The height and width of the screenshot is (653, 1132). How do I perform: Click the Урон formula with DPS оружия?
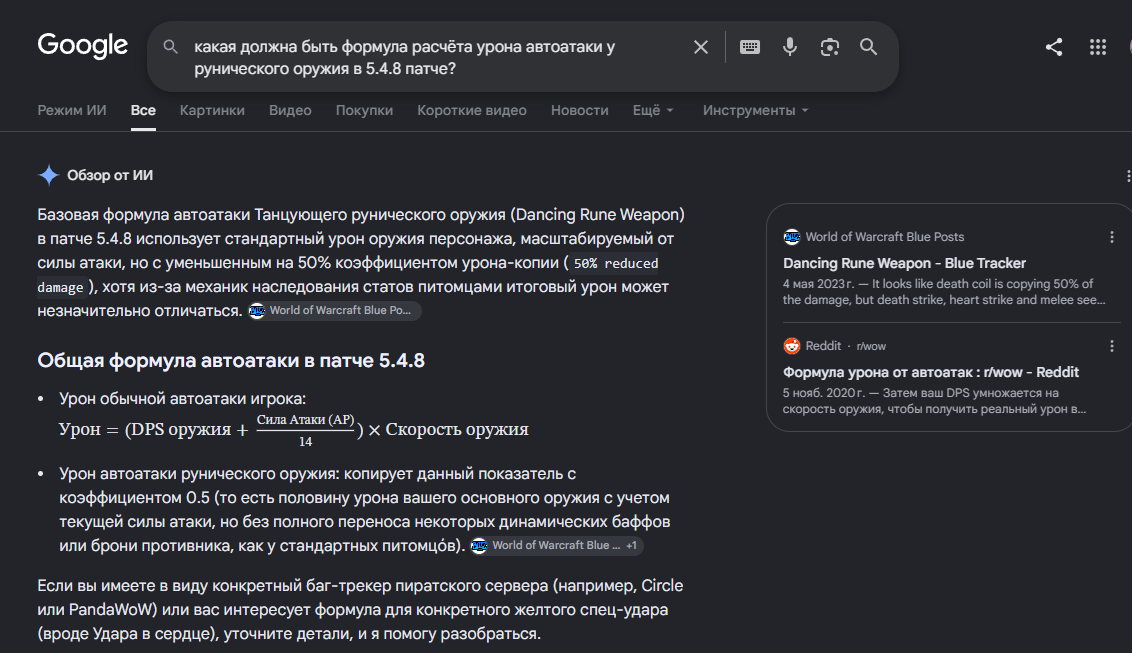click(294, 430)
